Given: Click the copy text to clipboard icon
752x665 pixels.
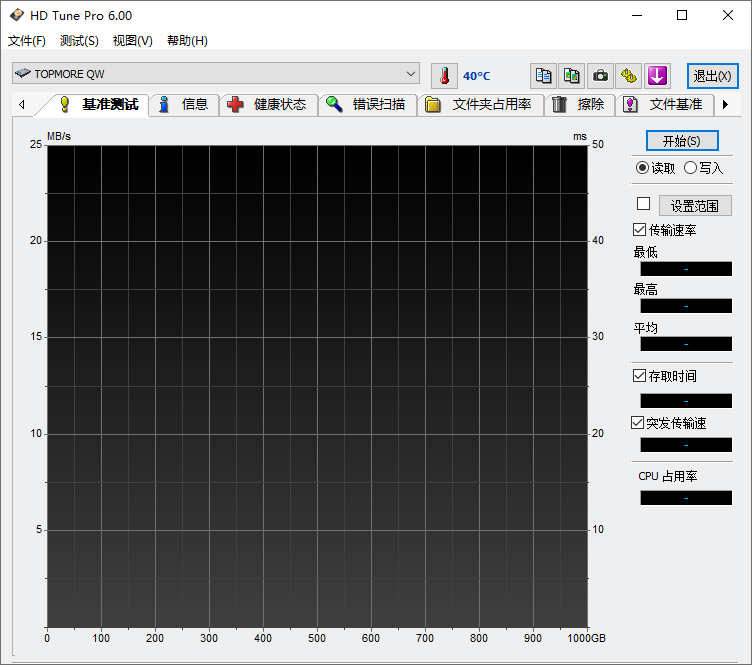Looking at the screenshot, I should click(x=543, y=76).
